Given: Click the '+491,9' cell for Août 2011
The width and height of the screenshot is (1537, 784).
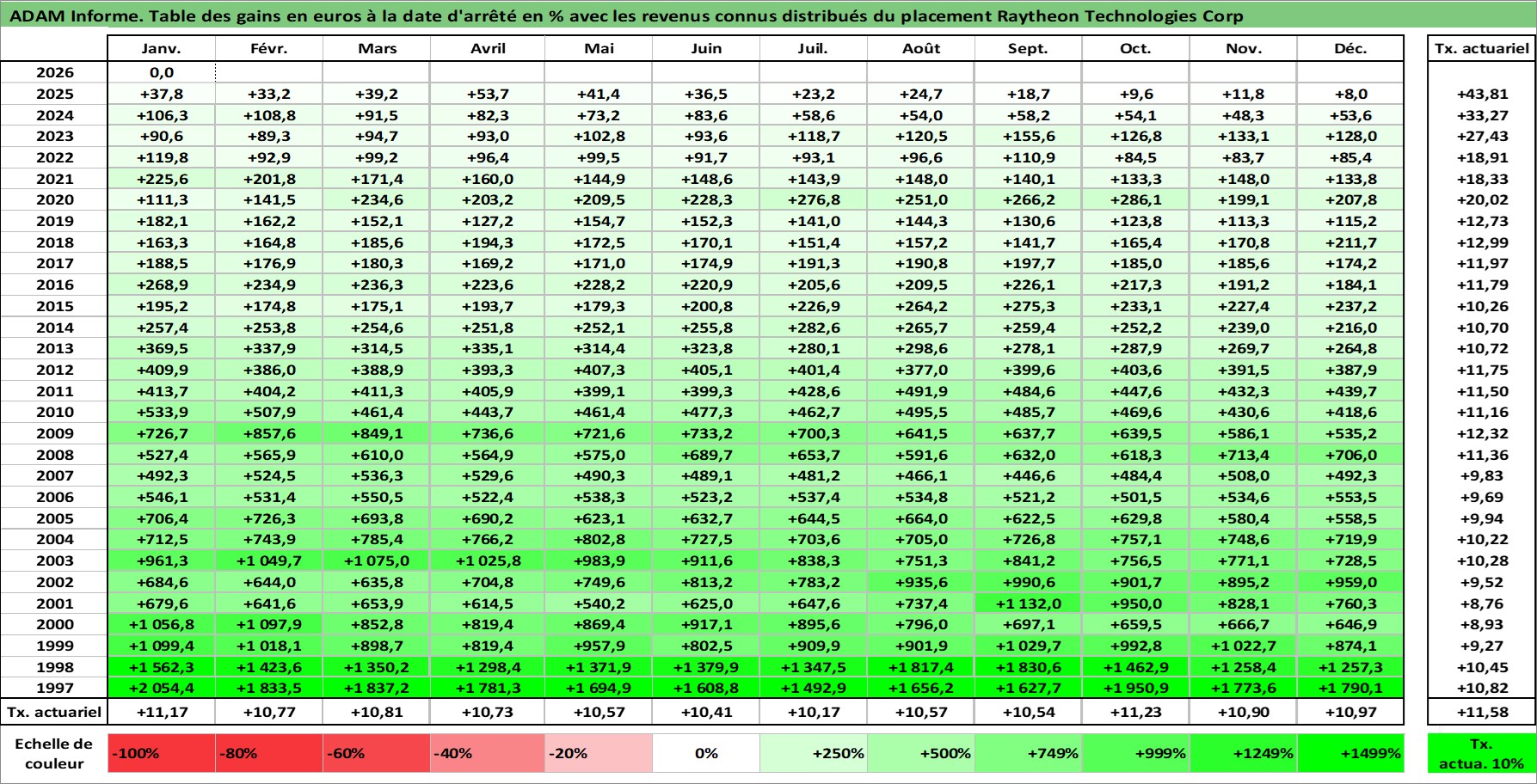Looking at the screenshot, I should pos(921,391).
